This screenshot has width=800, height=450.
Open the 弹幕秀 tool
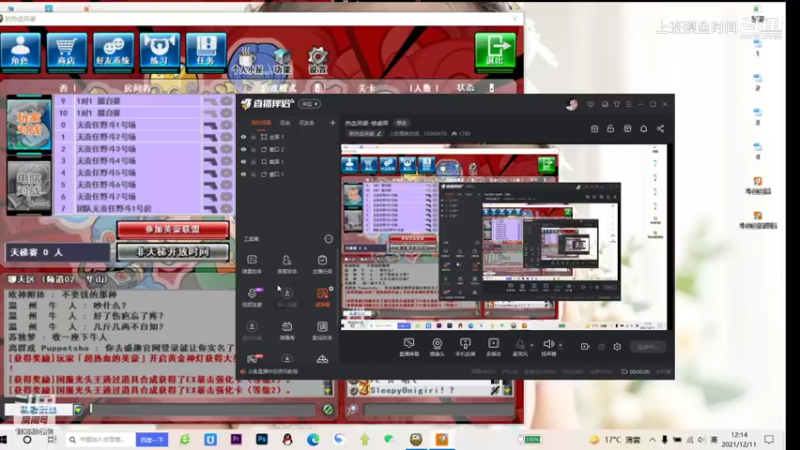point(287,331)
